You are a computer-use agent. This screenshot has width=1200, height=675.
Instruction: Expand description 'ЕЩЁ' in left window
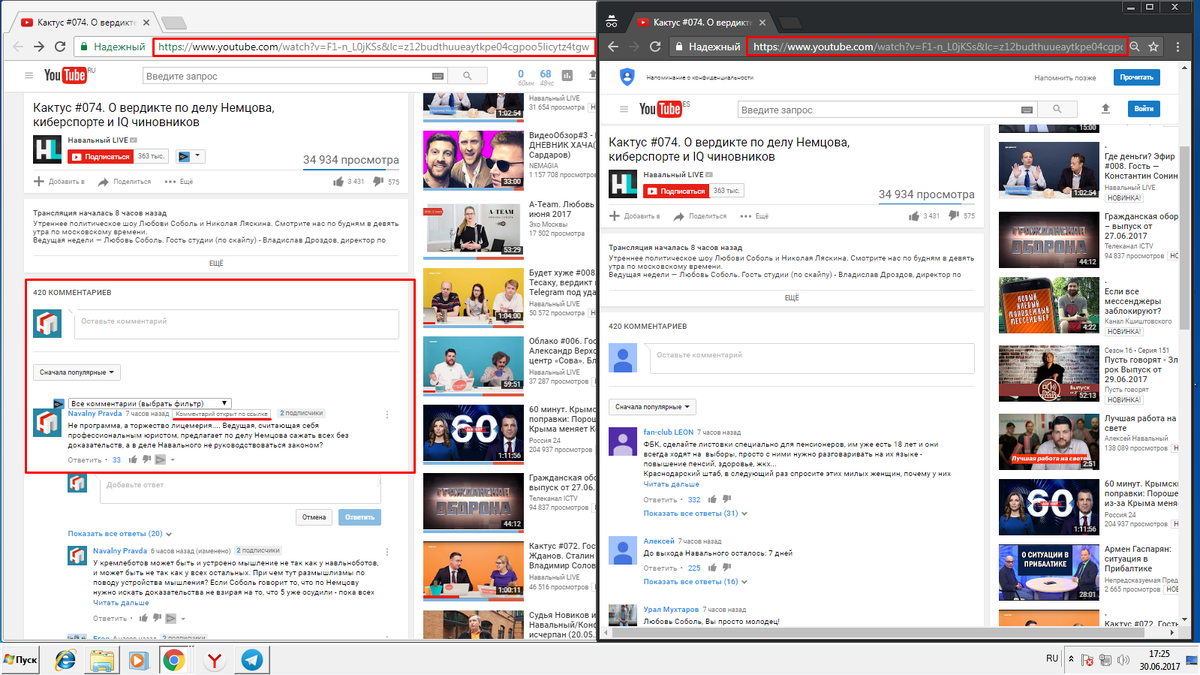coord(216,262)
